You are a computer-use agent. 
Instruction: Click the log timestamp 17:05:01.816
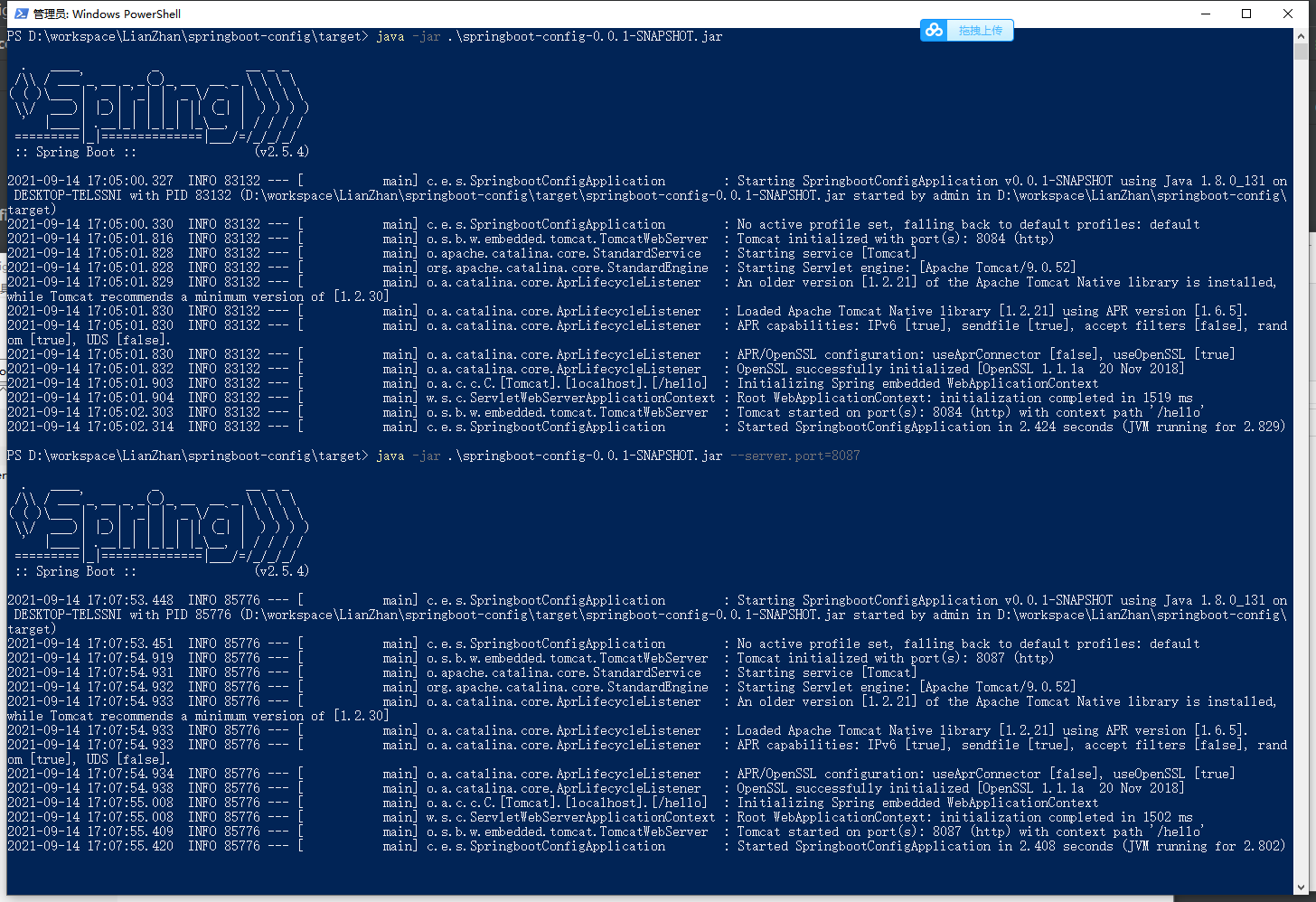tap(130, 239)
